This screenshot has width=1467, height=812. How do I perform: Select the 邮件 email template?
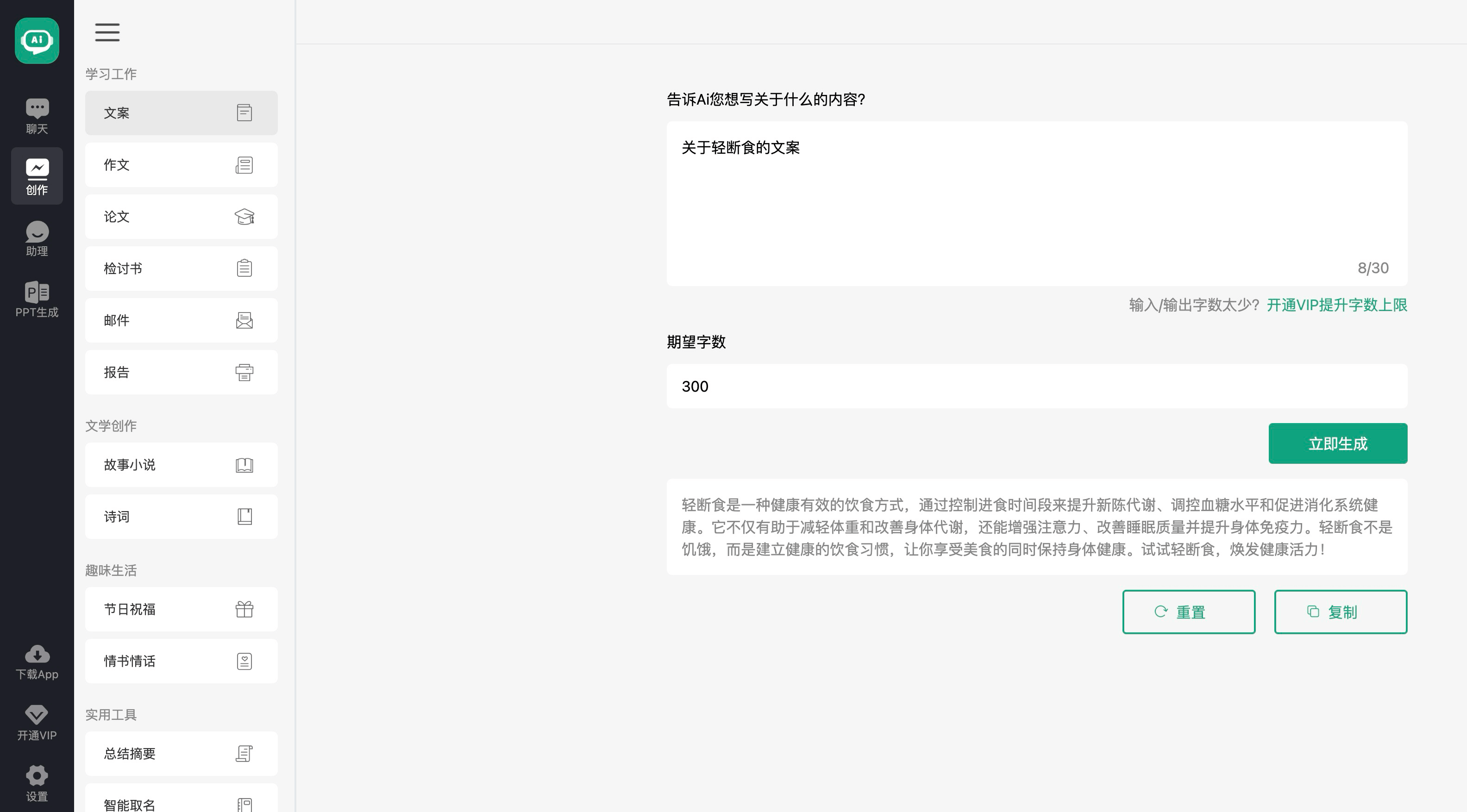coord(181,320)
